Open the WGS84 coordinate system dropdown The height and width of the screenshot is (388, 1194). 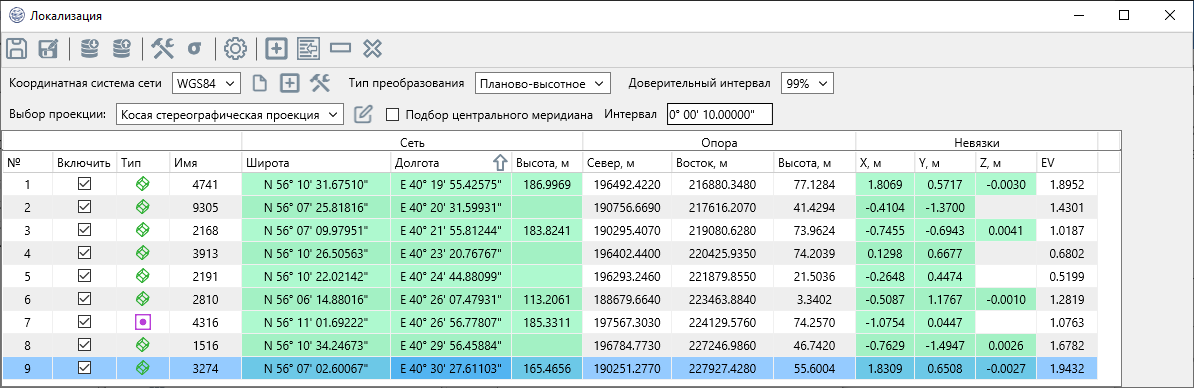pyautogui.click(x=206, y=84)
